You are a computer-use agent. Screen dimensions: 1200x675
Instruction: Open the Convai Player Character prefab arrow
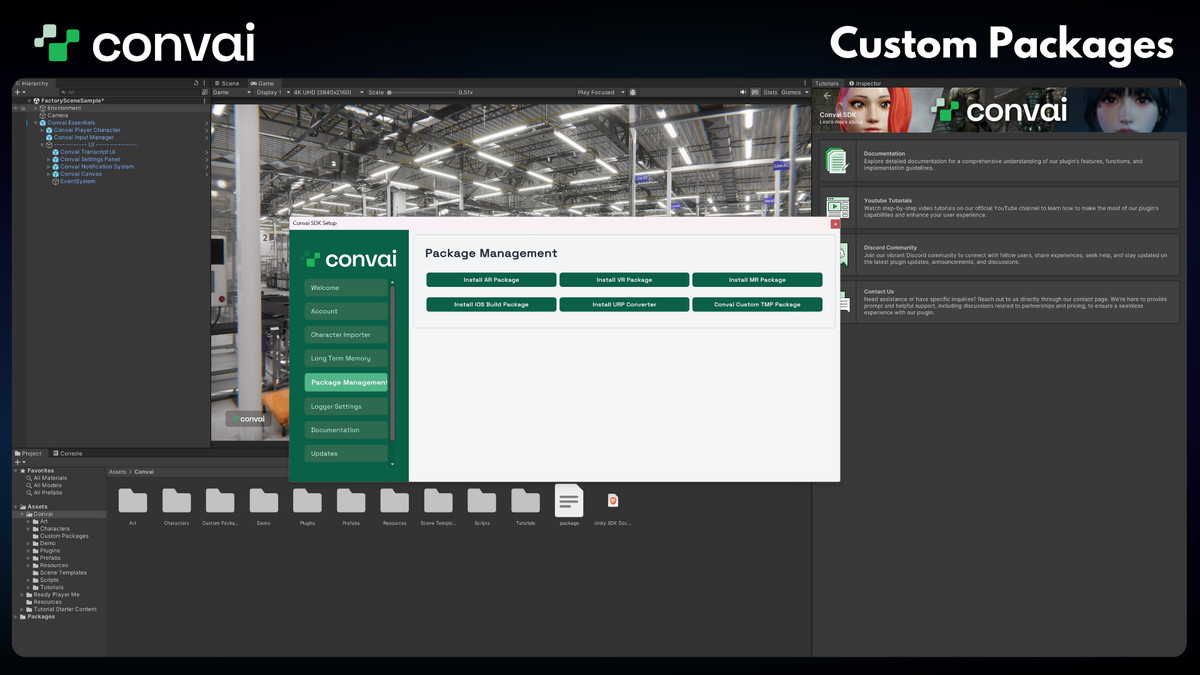coord(207,130)
